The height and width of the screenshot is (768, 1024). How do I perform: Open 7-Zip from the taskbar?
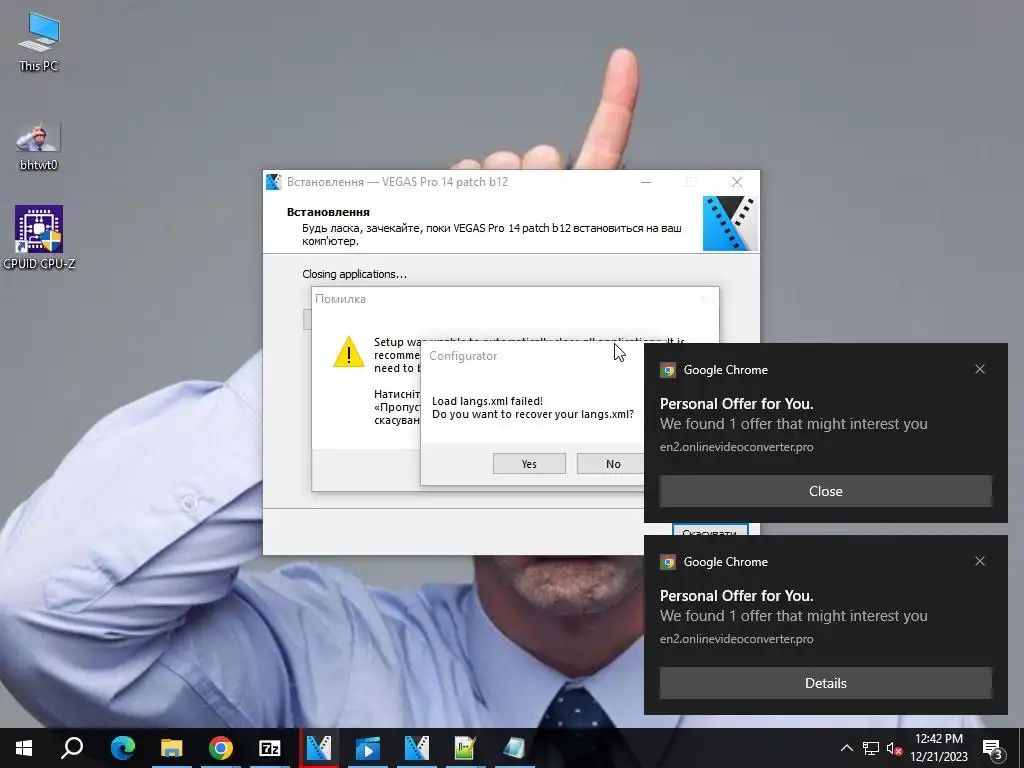[x=270, y=748]
